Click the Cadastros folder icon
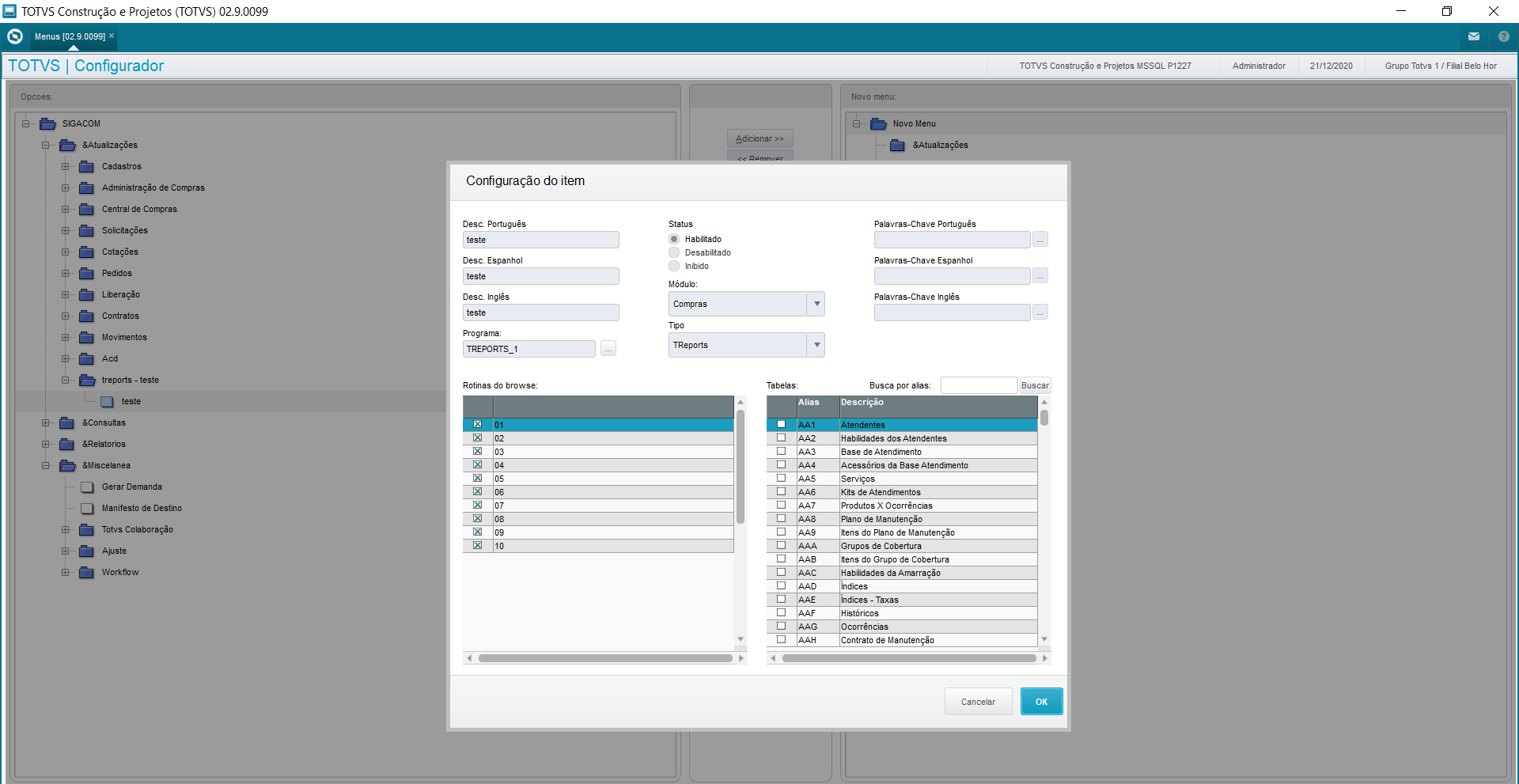1519x784 pixels. click(x=86, y=166)
